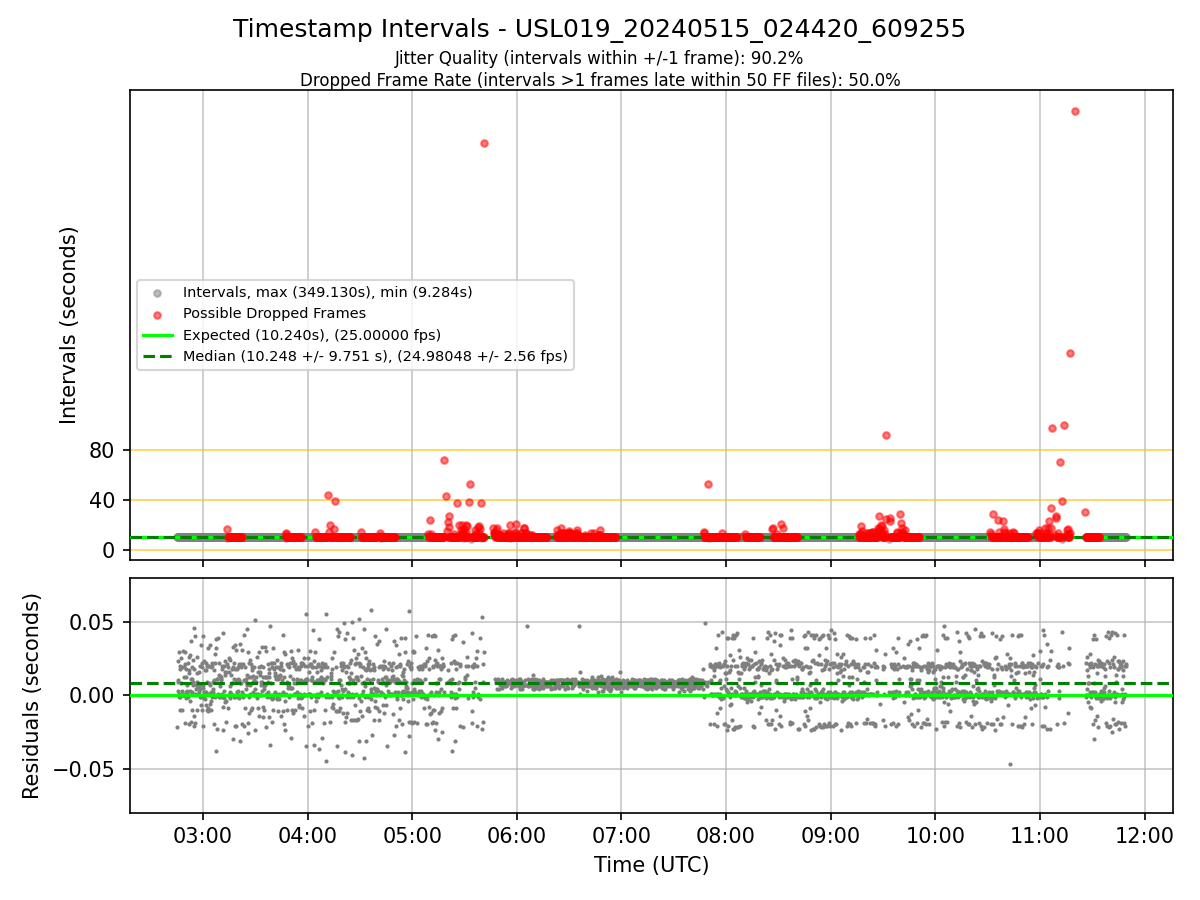This screenshot has width=1200, height=900.
Task: Click the 40 tick on intervals axis
Action: [x=103, y=500]
